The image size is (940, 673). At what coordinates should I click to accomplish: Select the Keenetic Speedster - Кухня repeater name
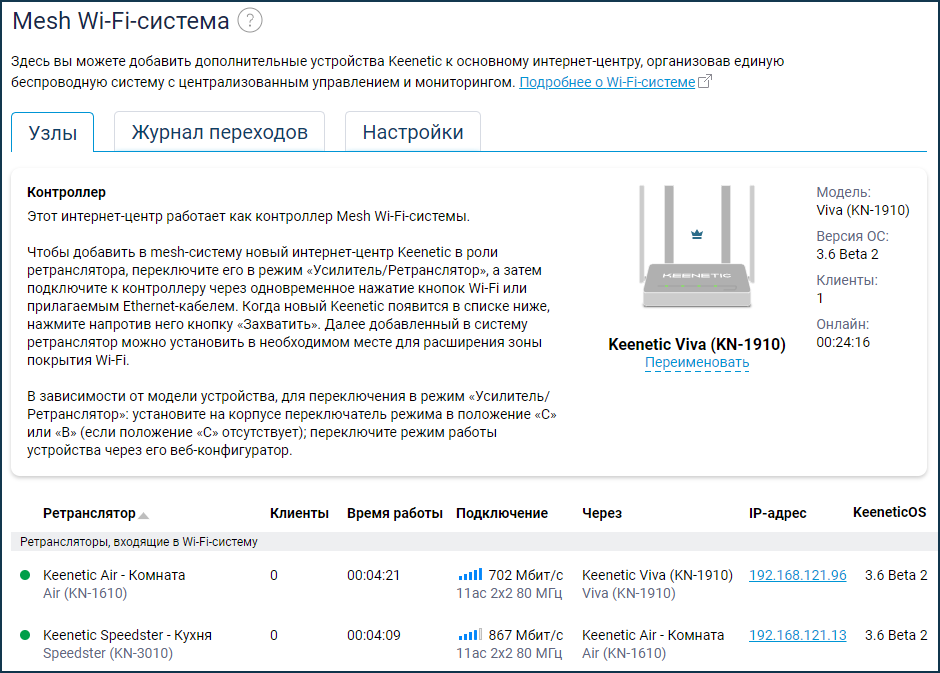pyautogui.click(x=127, y=635)
